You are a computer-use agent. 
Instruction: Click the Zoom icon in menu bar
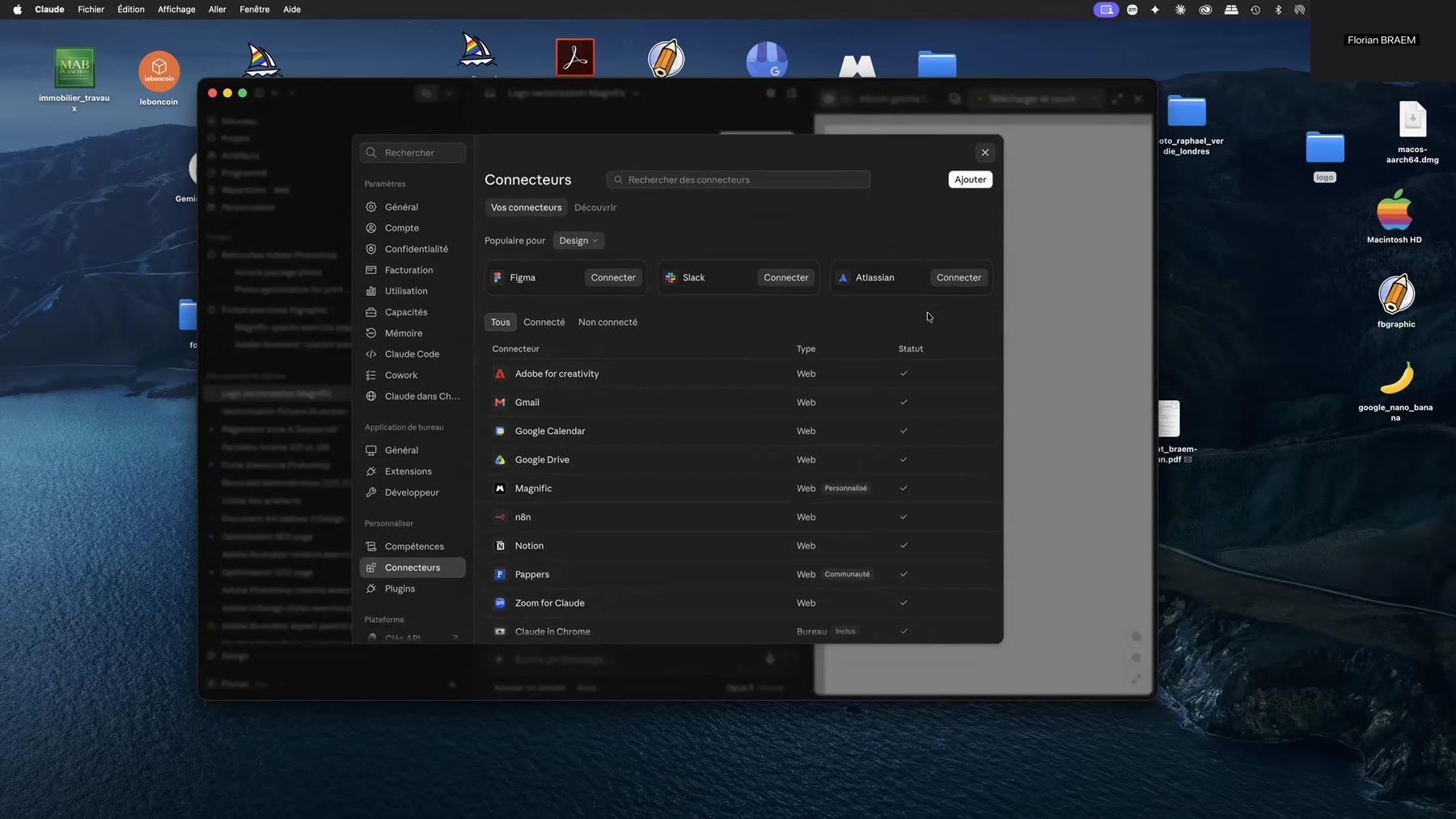pyautogui.click(x=1132, y=10)
